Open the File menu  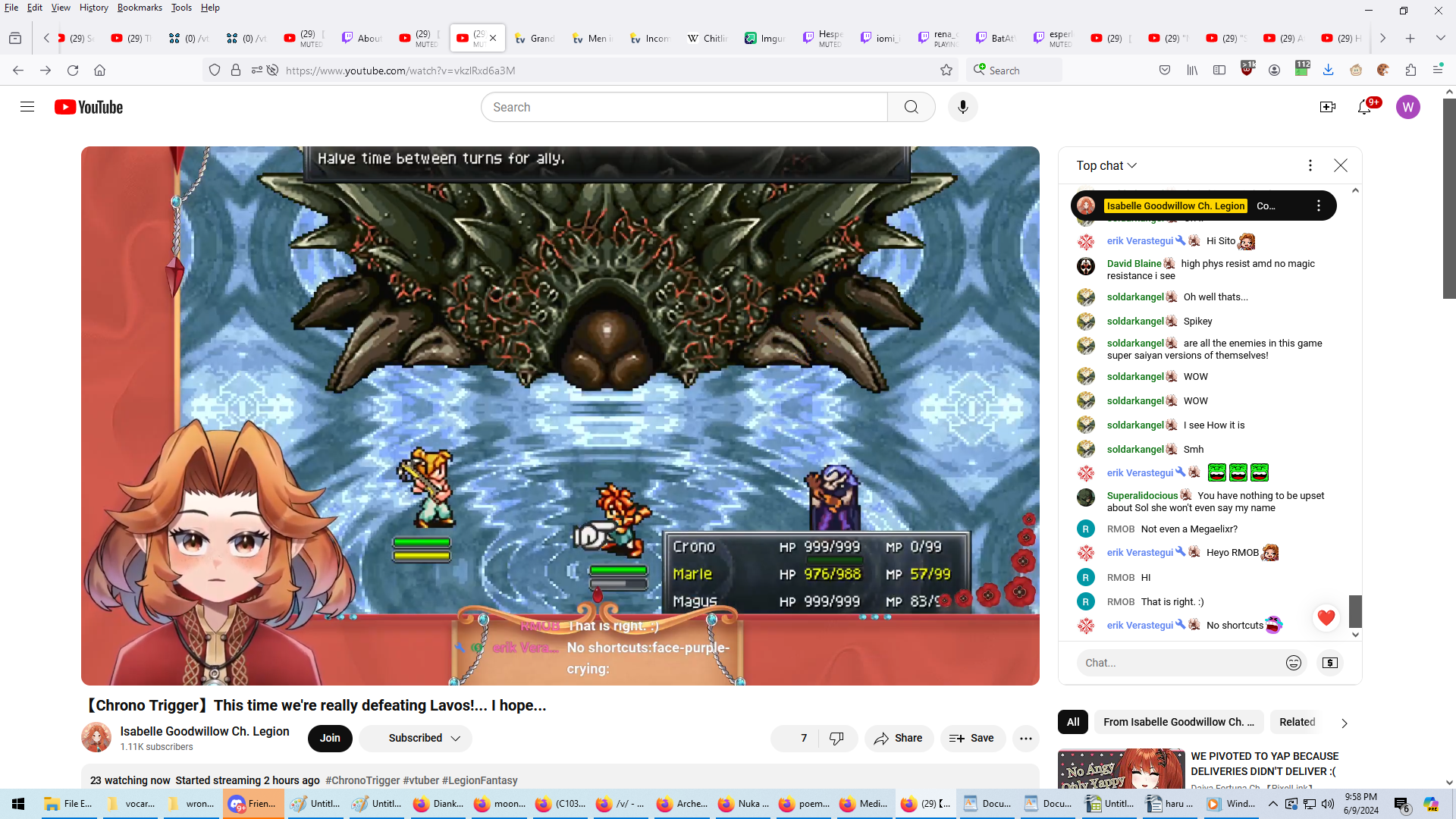pyautogui.click(x=11, y=8)
